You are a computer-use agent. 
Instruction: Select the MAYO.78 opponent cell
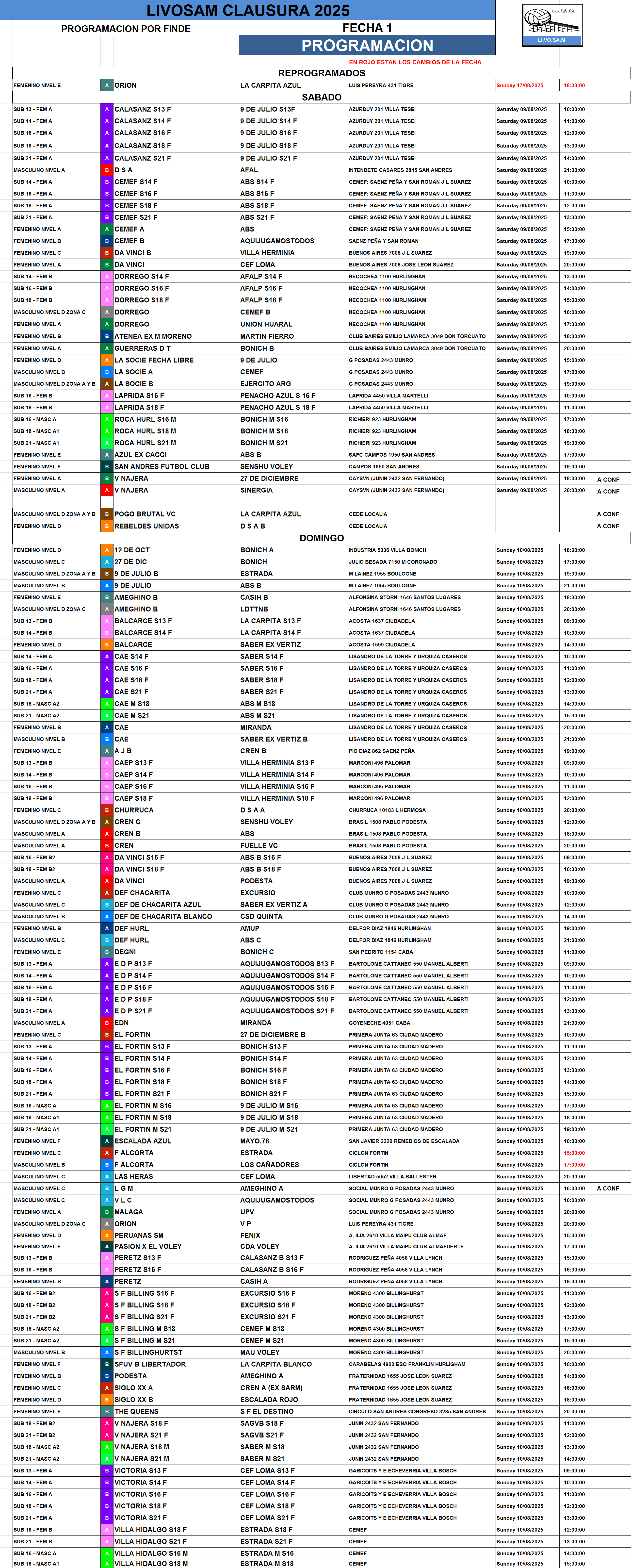254,1141
